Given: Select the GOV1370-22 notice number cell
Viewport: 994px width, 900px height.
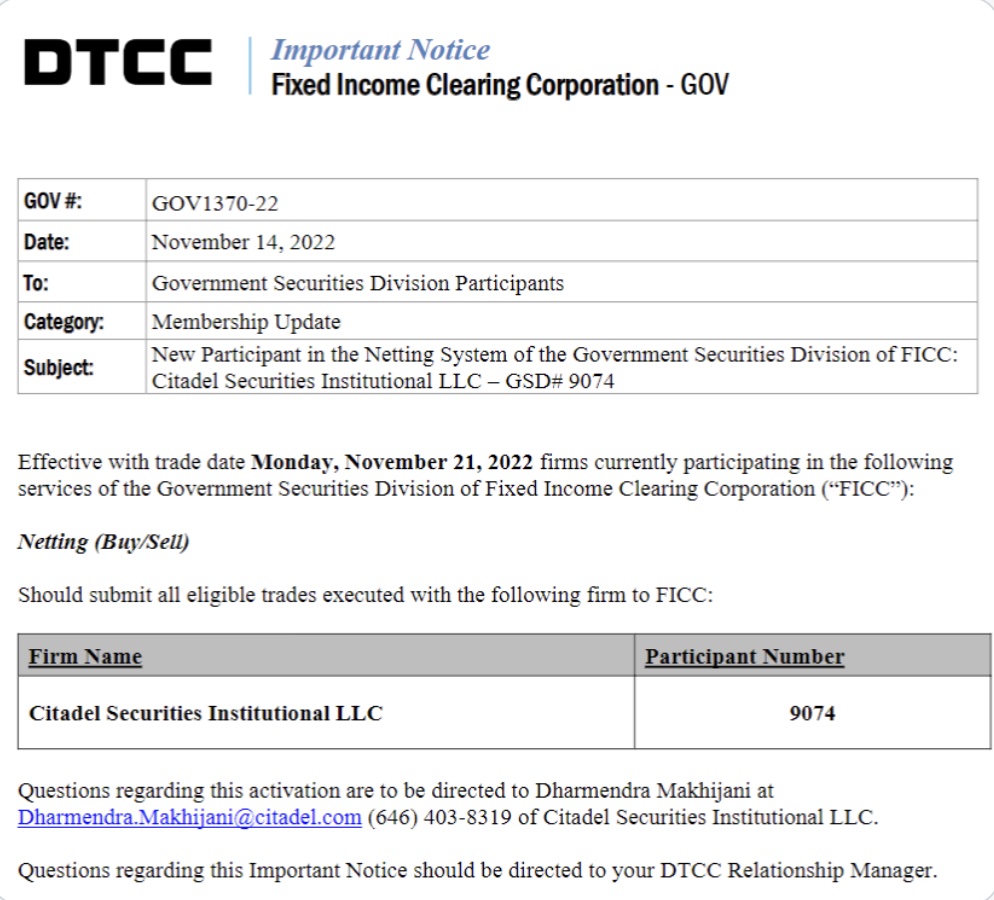Looking at the screenshot, I should [215, 203].
